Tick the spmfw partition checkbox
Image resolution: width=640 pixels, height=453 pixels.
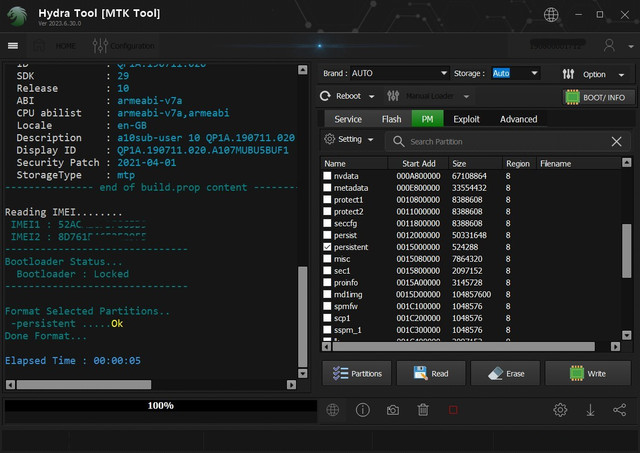[x=327, y=306]
